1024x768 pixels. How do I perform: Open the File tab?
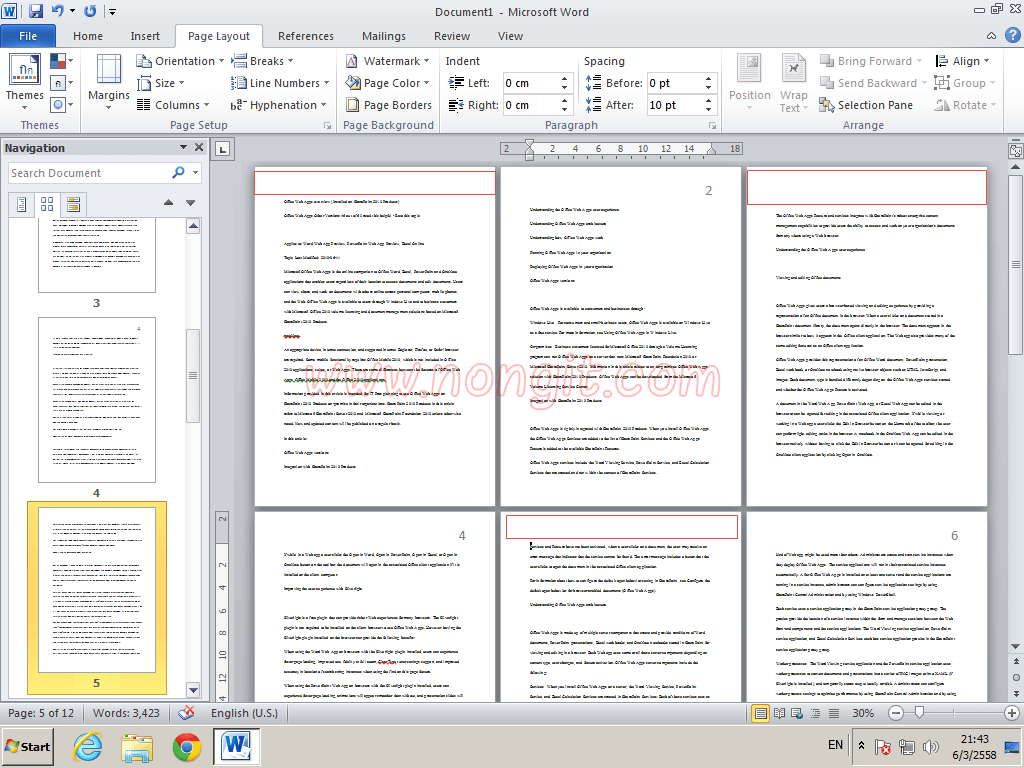(28, 36)
